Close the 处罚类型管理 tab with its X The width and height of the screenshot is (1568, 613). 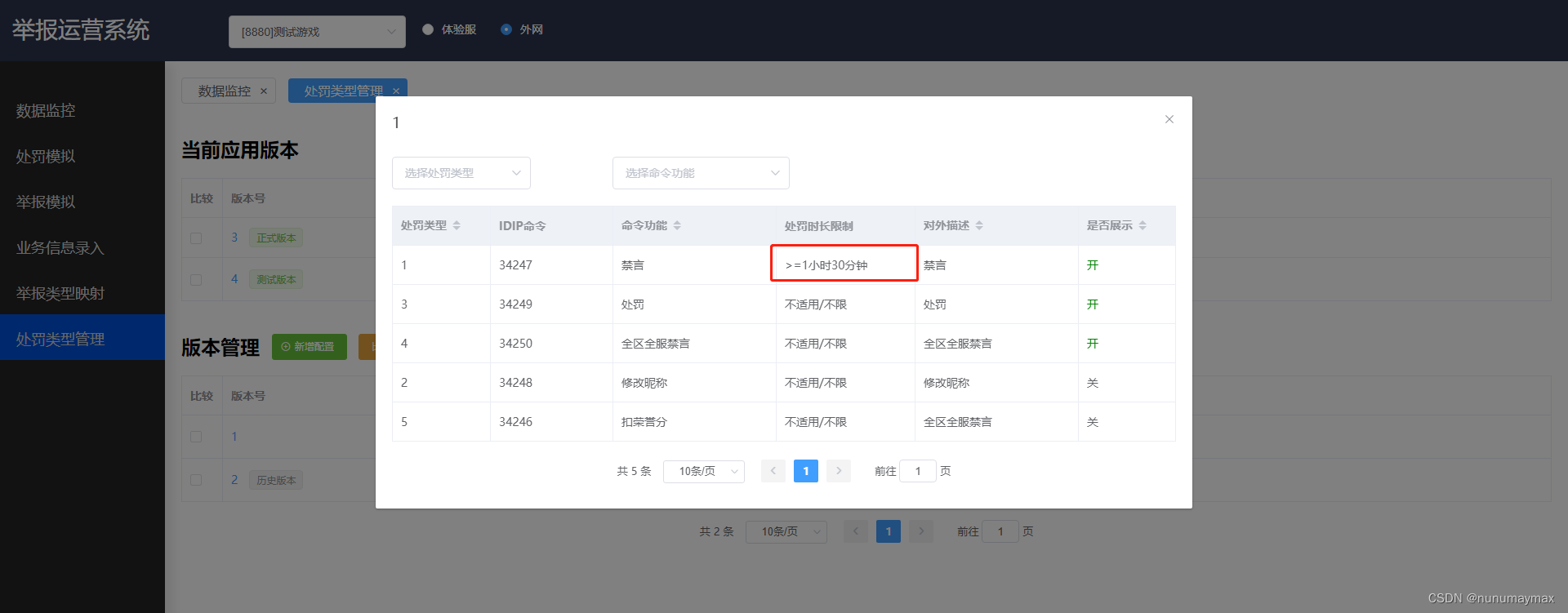click(x=396, y=91)
